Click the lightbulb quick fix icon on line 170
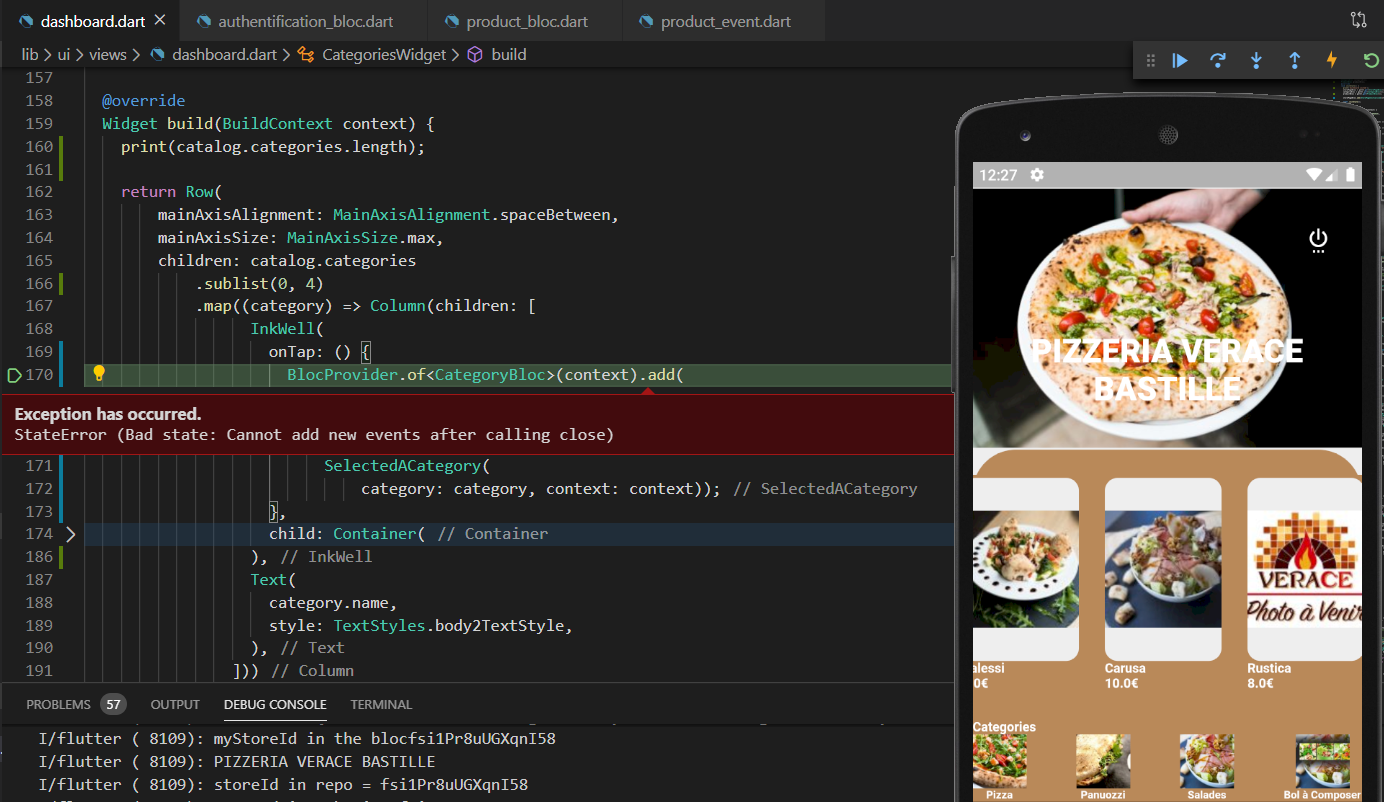This screenshot has width=1384, height=802. point(99,374)
